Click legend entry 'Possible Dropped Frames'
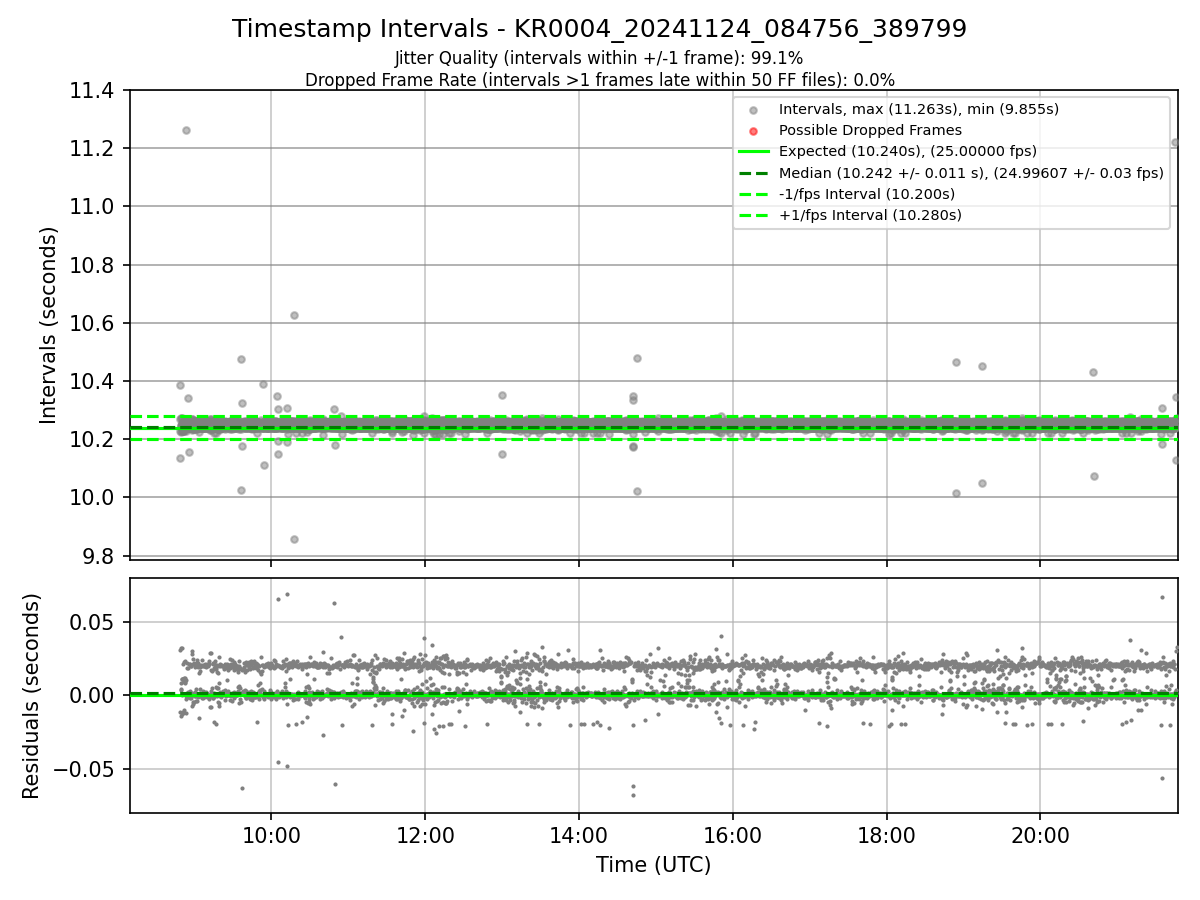Image resolution: width=1200 pixels, height=900 pixels. click(870, 130)
